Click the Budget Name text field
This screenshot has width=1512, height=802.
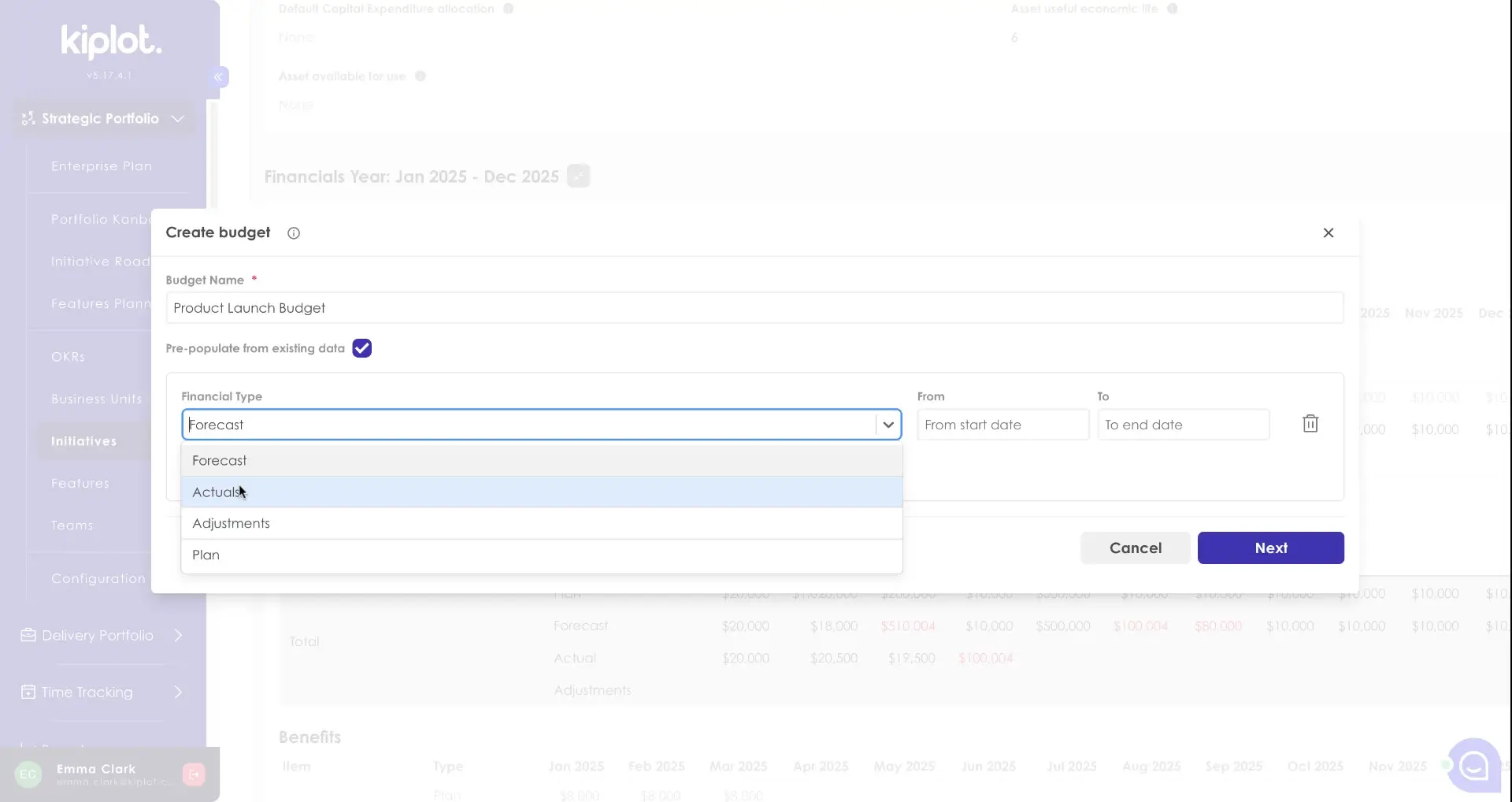point(754,308)
